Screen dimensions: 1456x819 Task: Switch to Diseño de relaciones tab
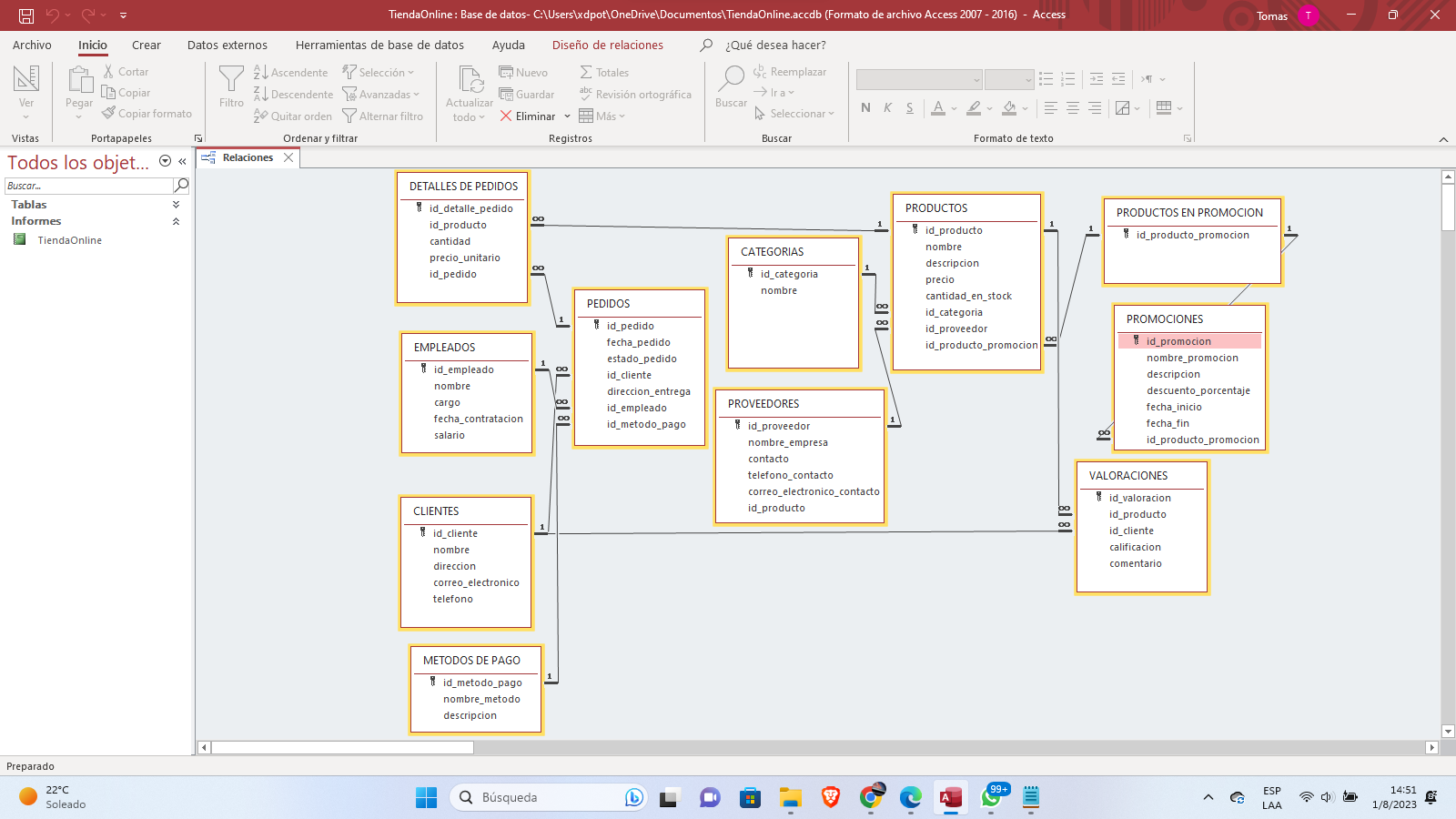[607, 45]
